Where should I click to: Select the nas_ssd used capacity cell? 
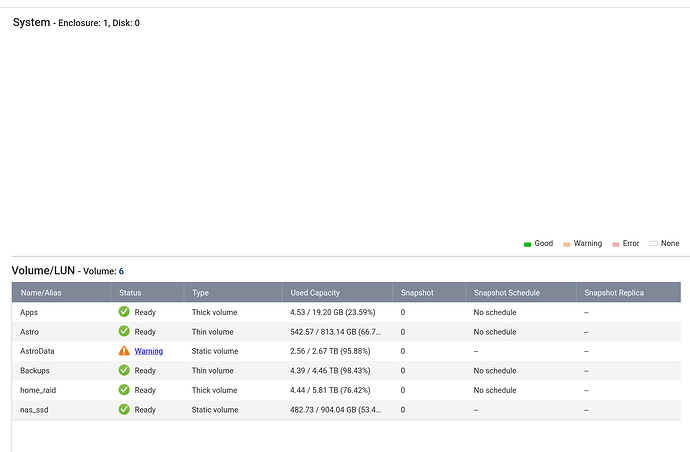[x=332, y=410]
